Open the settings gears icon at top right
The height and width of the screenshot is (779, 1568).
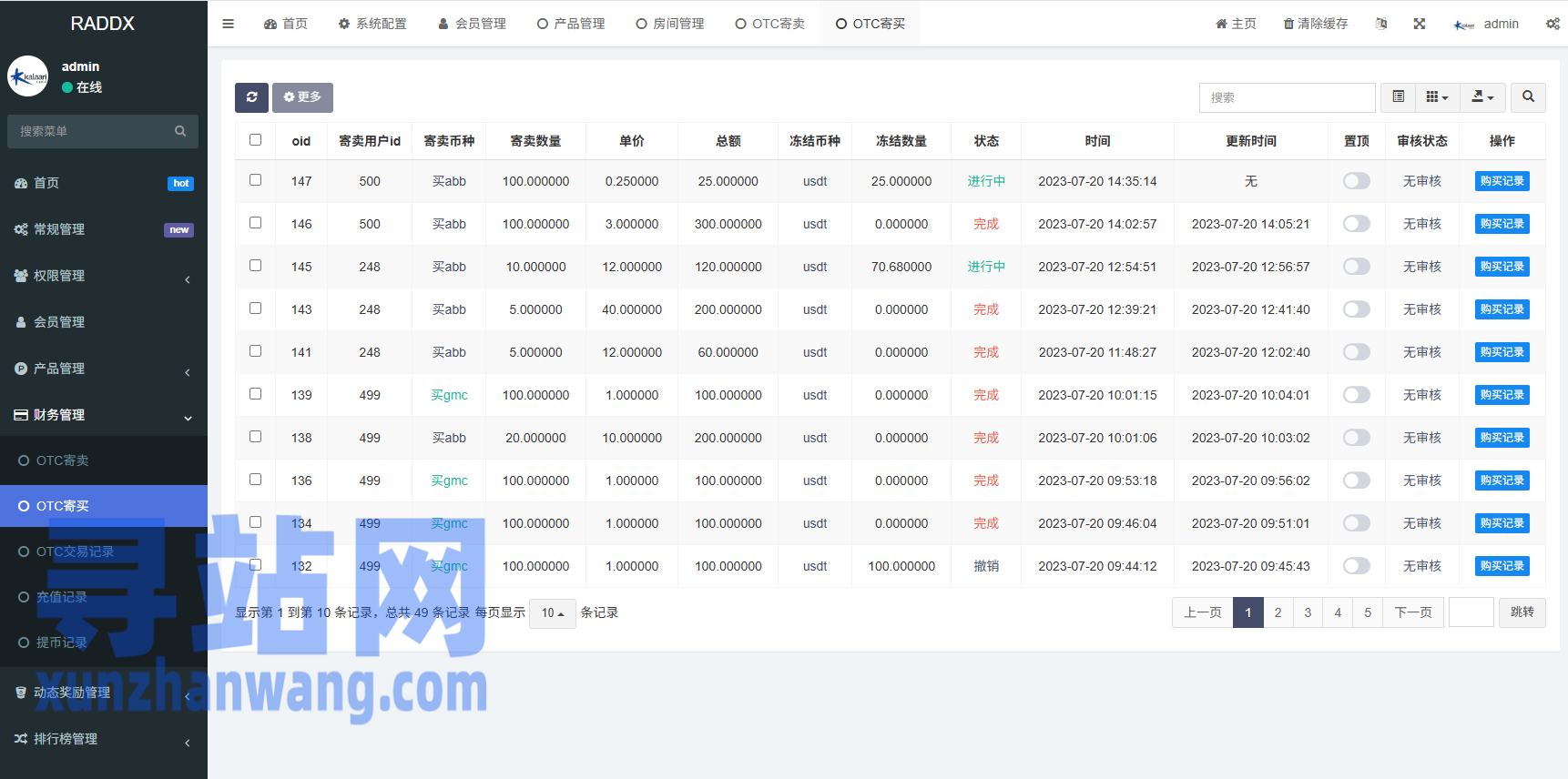[x=1553, y=24]
